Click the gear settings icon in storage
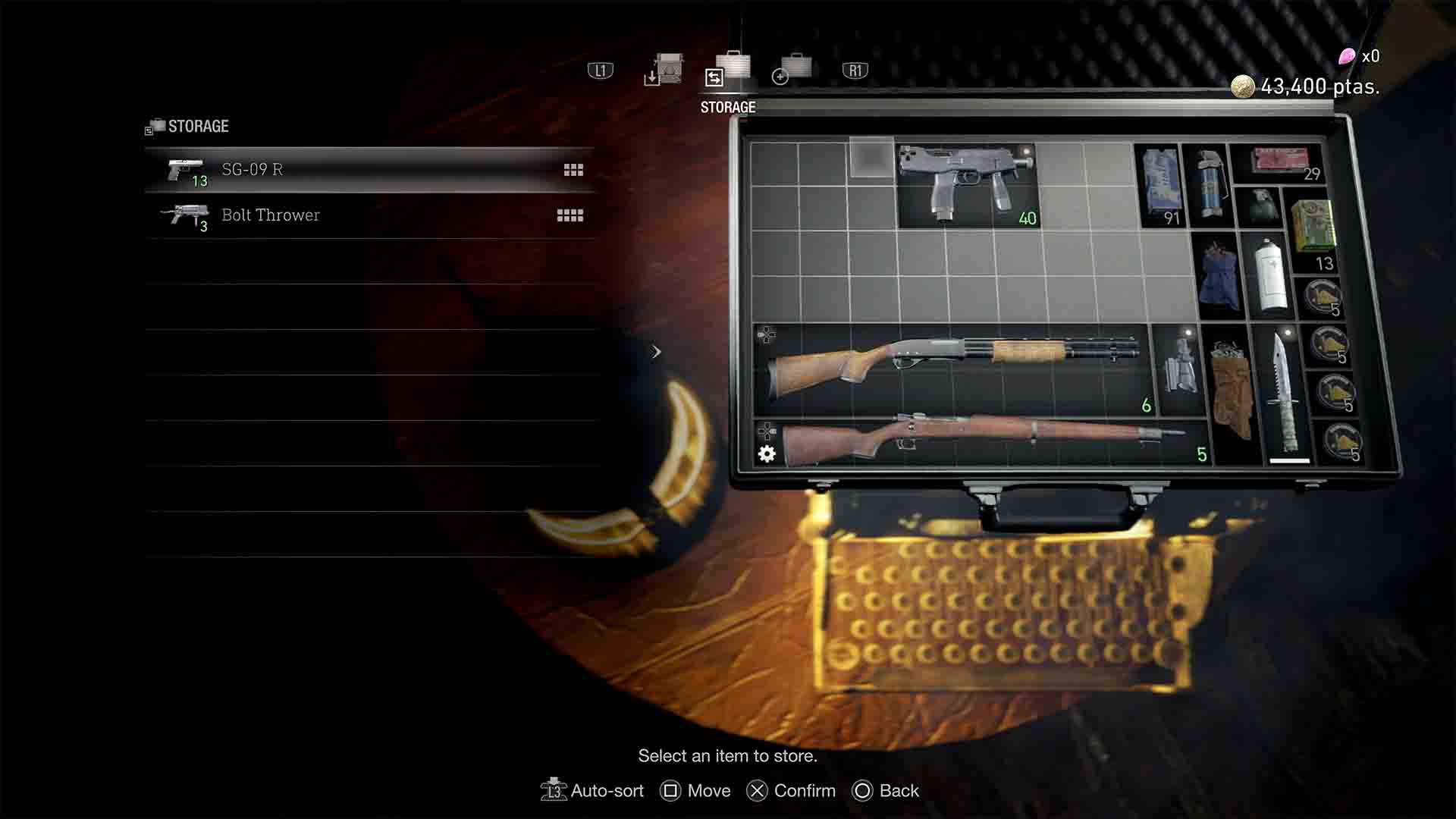Image resolution: width=1456 pixels, height=819 pixels. tap(767, 454)
